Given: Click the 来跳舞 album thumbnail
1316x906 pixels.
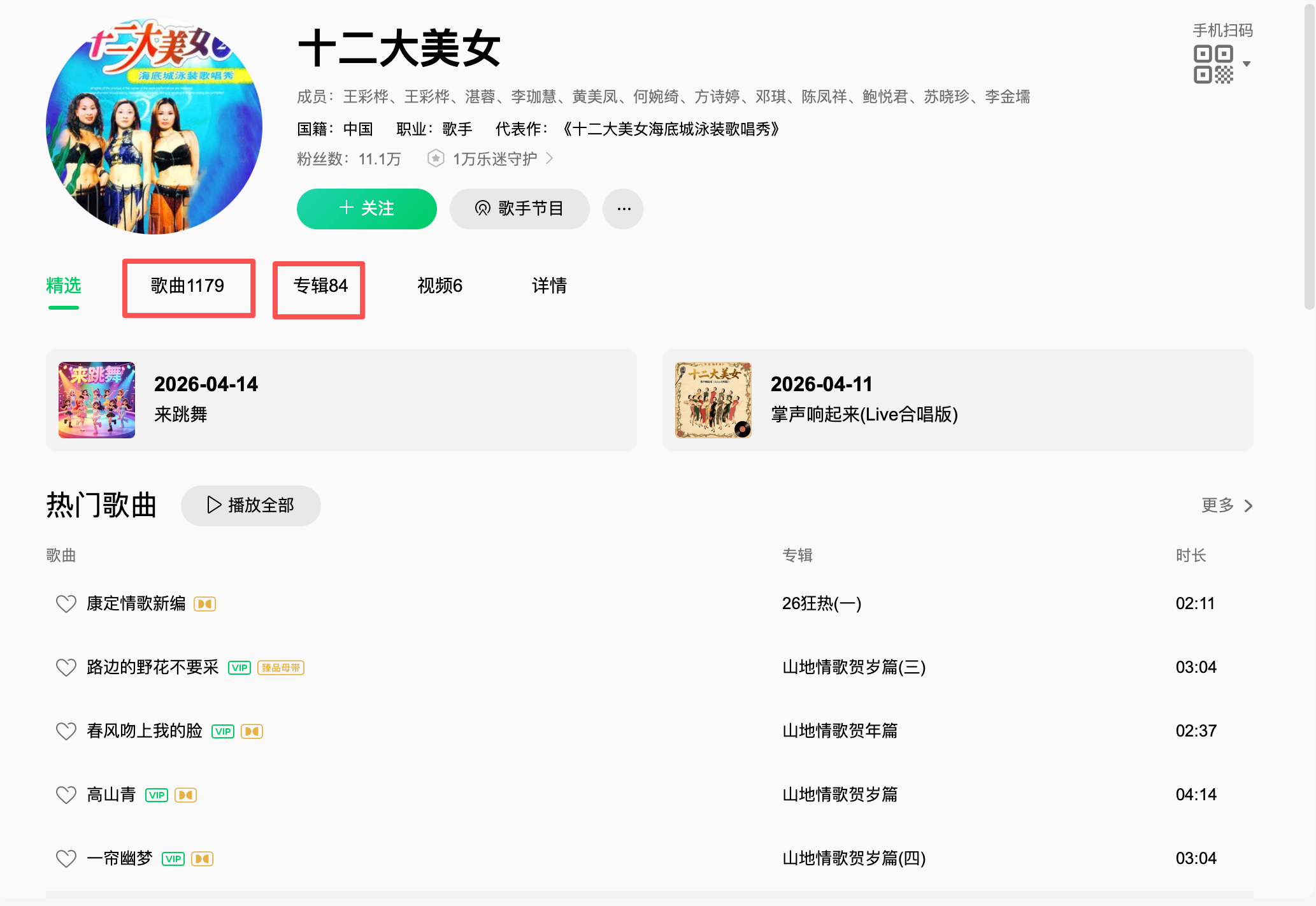Looking at the screenshot, I should tap(97, 399).
